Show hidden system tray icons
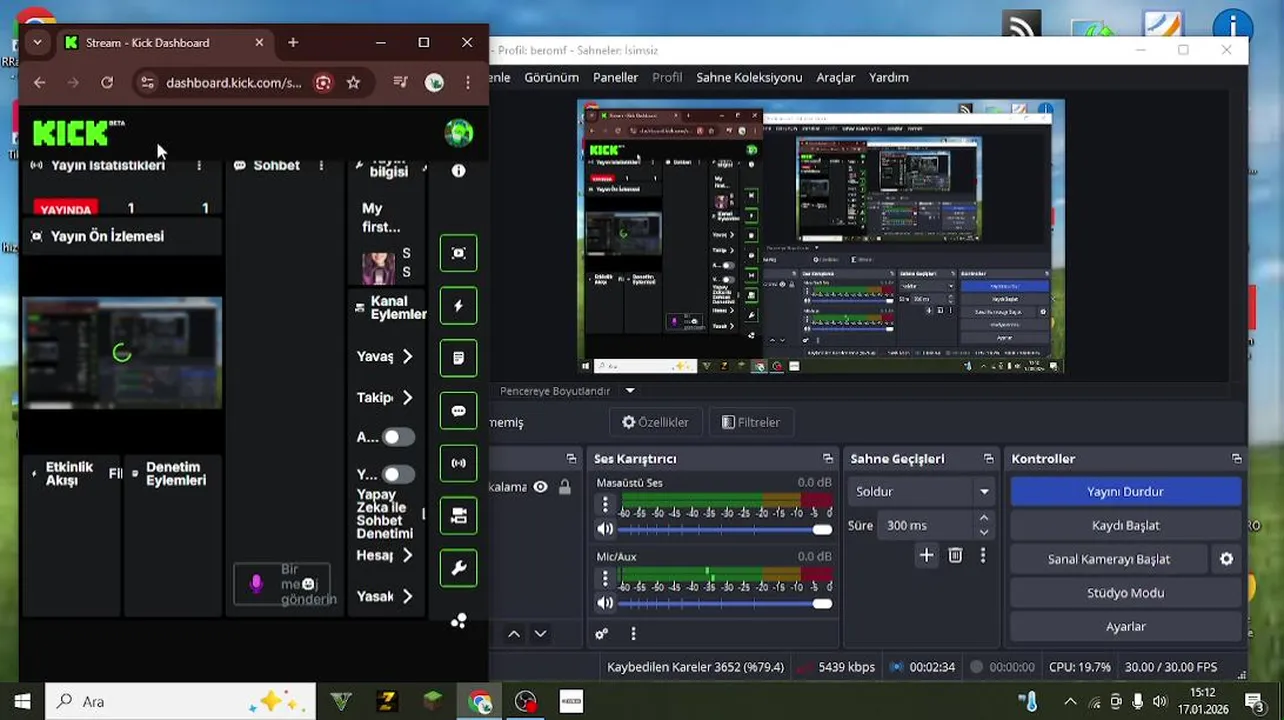 (x=1070, y=702)
